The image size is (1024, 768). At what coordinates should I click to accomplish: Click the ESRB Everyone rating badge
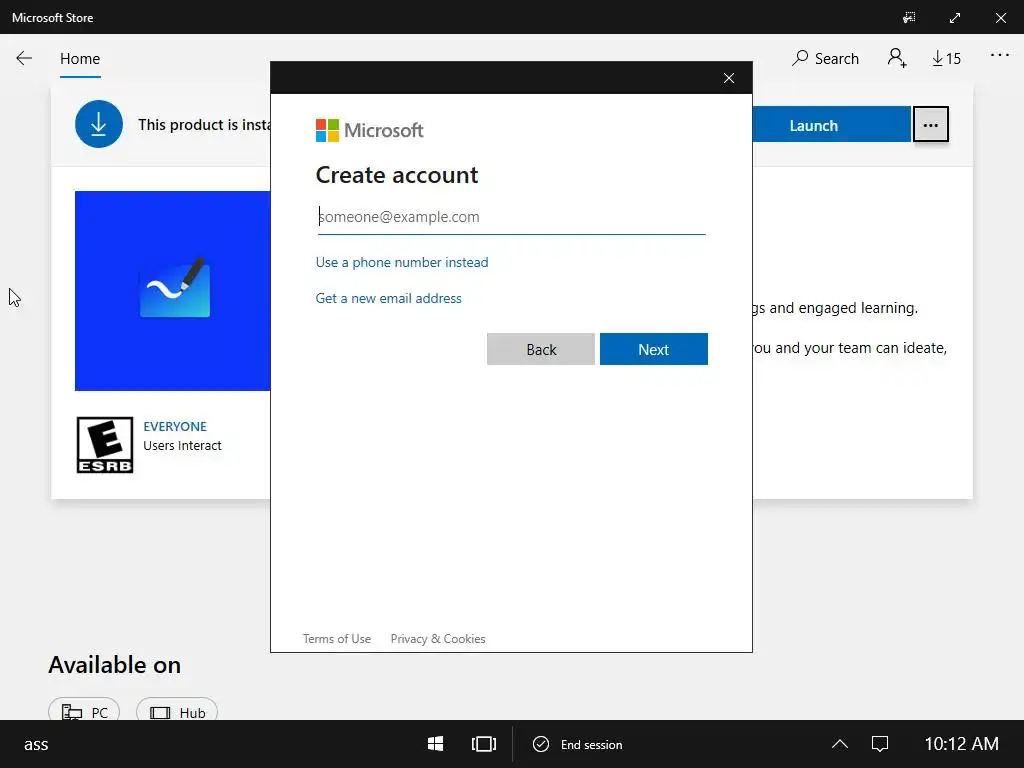[104, 445]
